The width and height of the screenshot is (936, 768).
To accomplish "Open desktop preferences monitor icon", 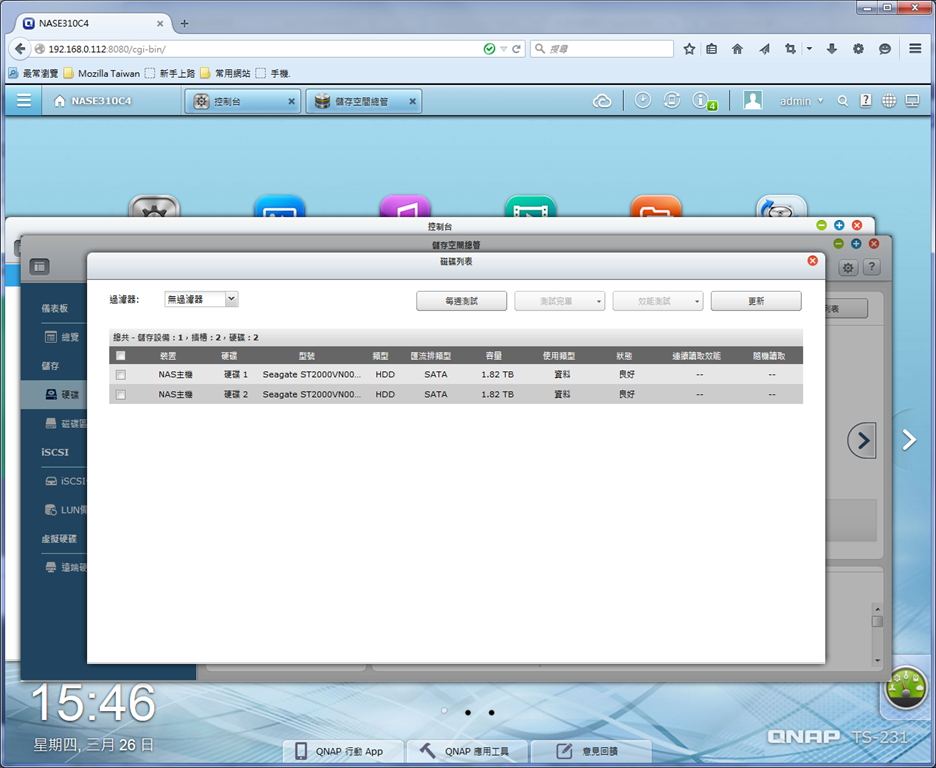I will tap(912, 101).
